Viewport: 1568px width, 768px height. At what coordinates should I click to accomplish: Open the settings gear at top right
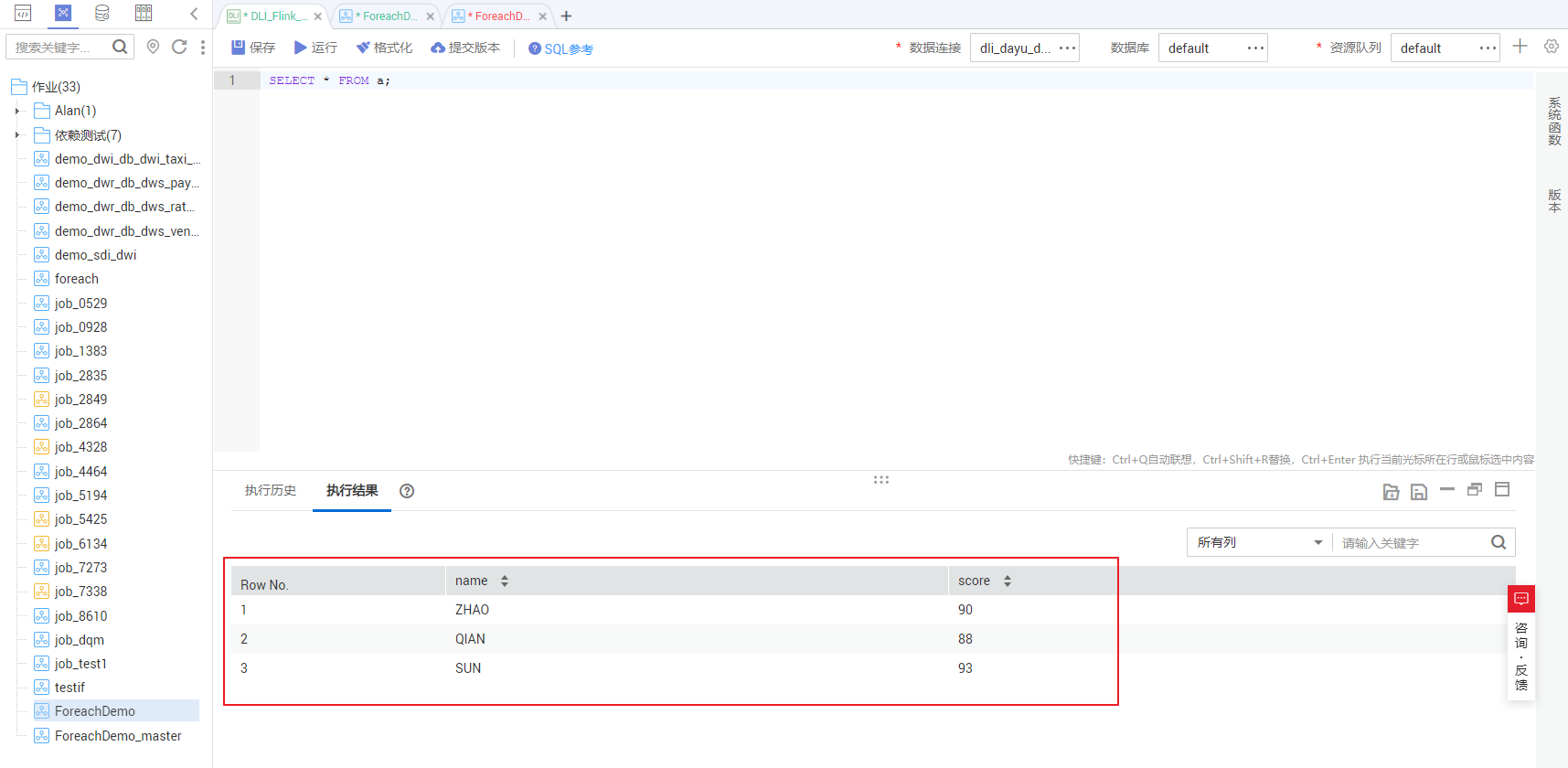coord(1552,47)
